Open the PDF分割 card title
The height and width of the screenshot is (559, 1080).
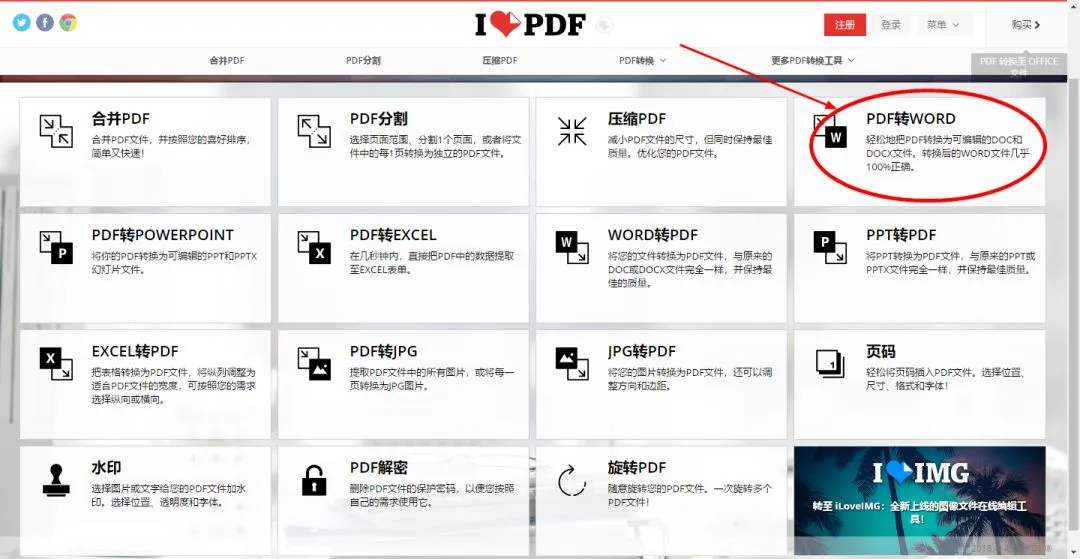[x=378, y=118]
